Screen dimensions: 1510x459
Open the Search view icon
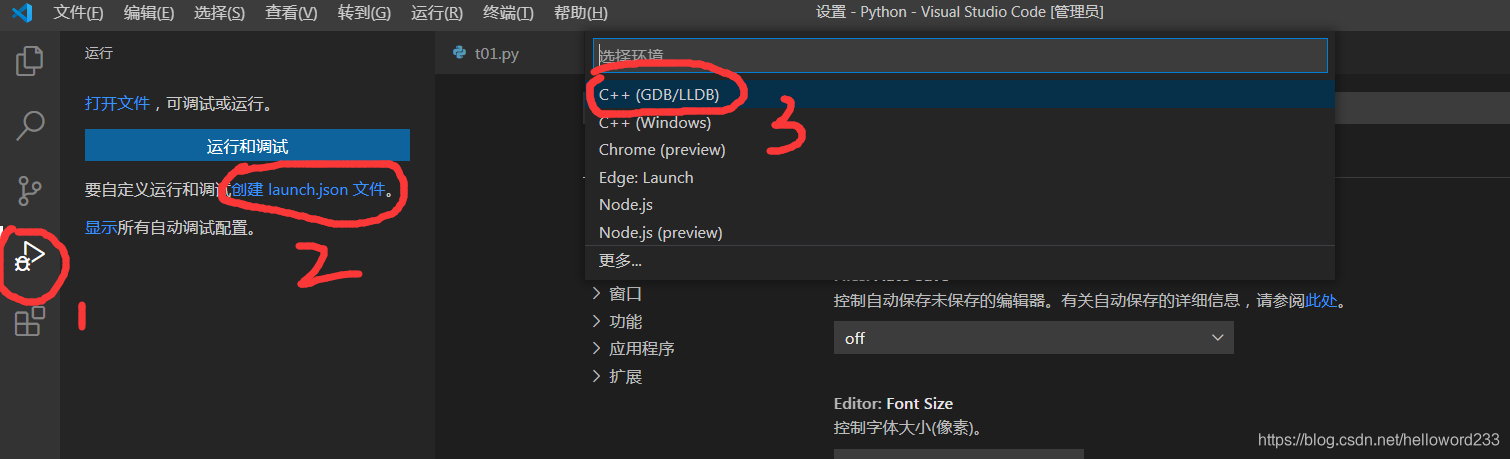(30, 125)
